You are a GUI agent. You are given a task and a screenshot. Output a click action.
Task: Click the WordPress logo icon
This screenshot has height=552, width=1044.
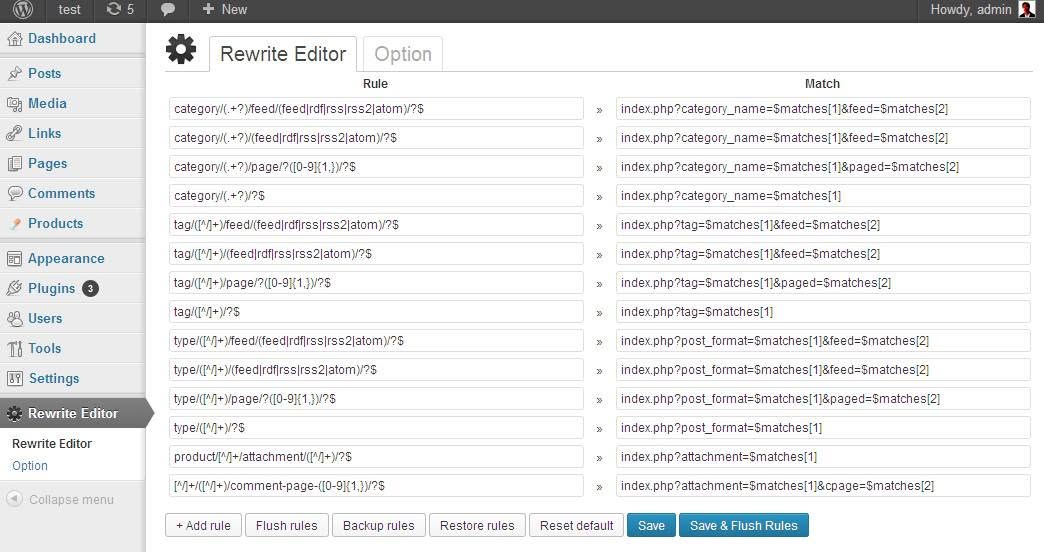point(23,9)
